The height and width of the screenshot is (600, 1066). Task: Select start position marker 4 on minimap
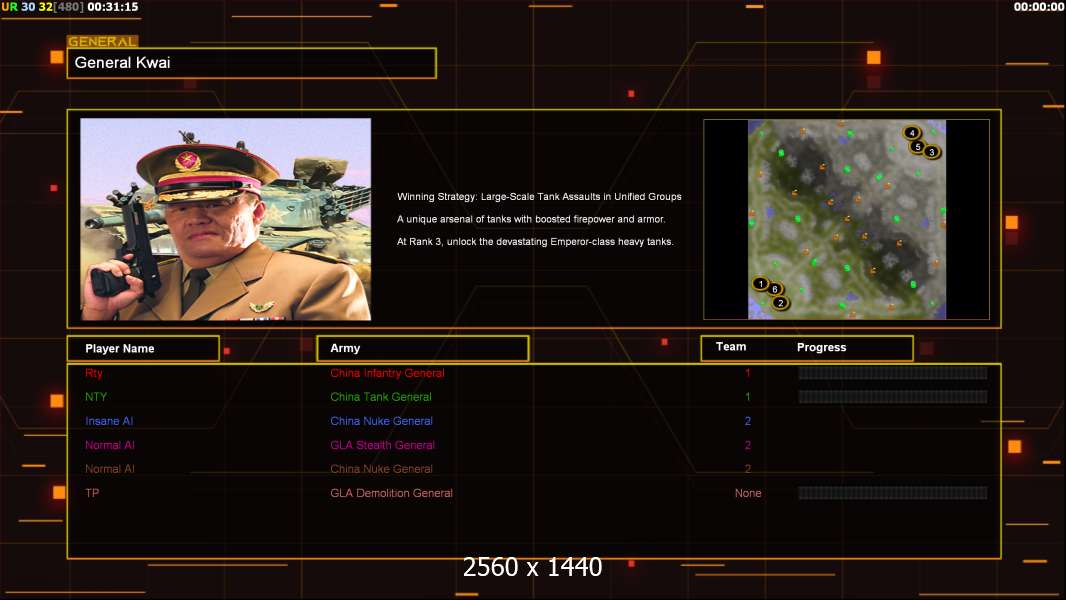912,132
